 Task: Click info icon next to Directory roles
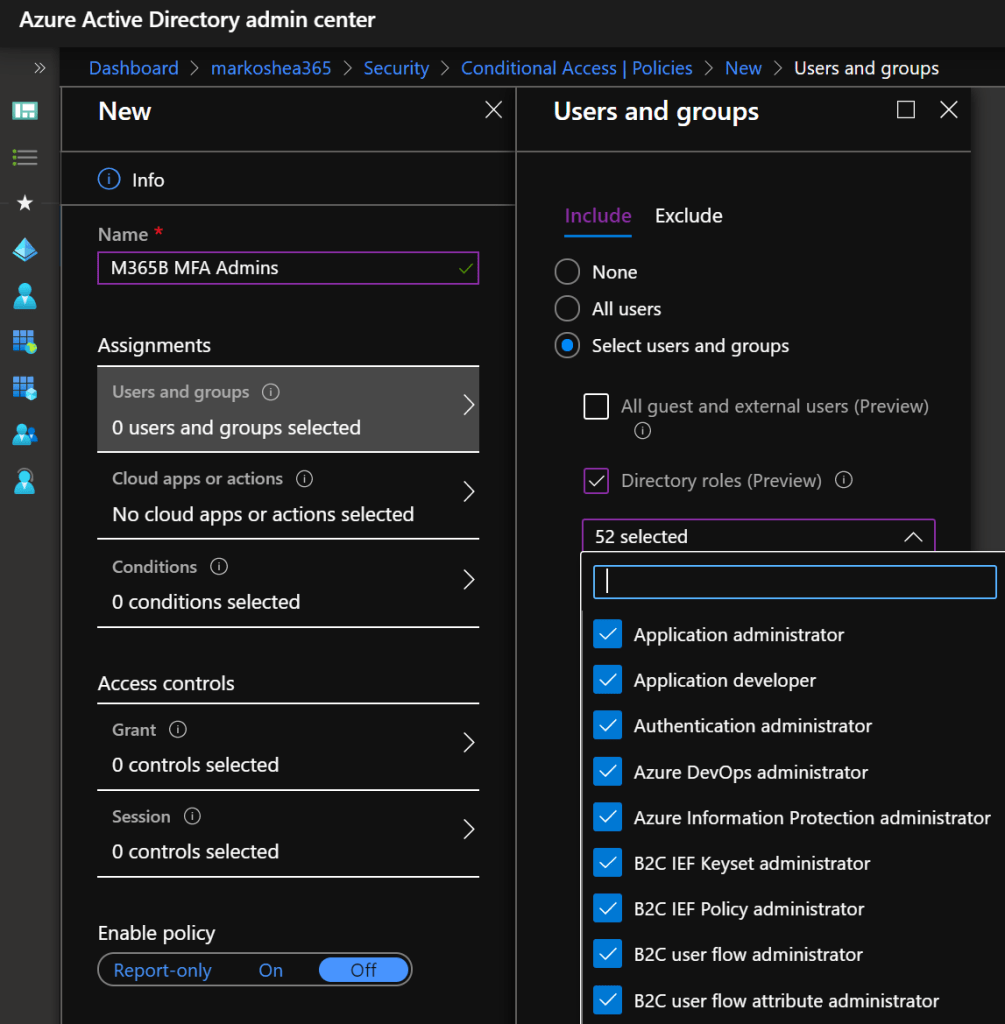tap(843, 480)
